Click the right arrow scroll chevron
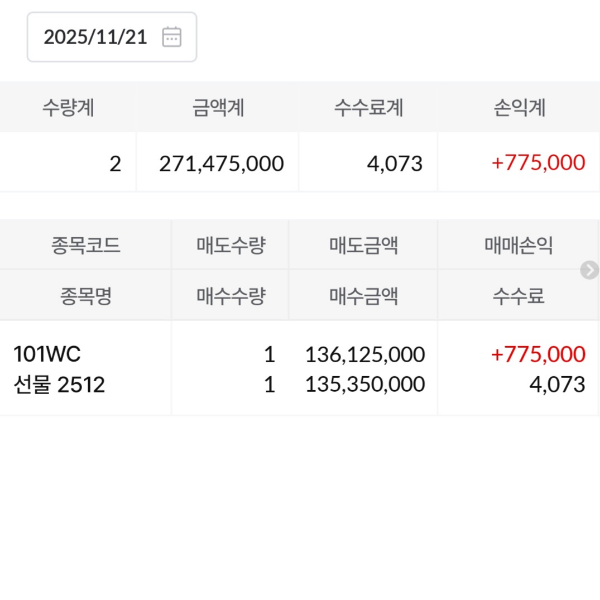Image resolution: width=600 pixels, height=600 pixels. (x=589, y=270)
